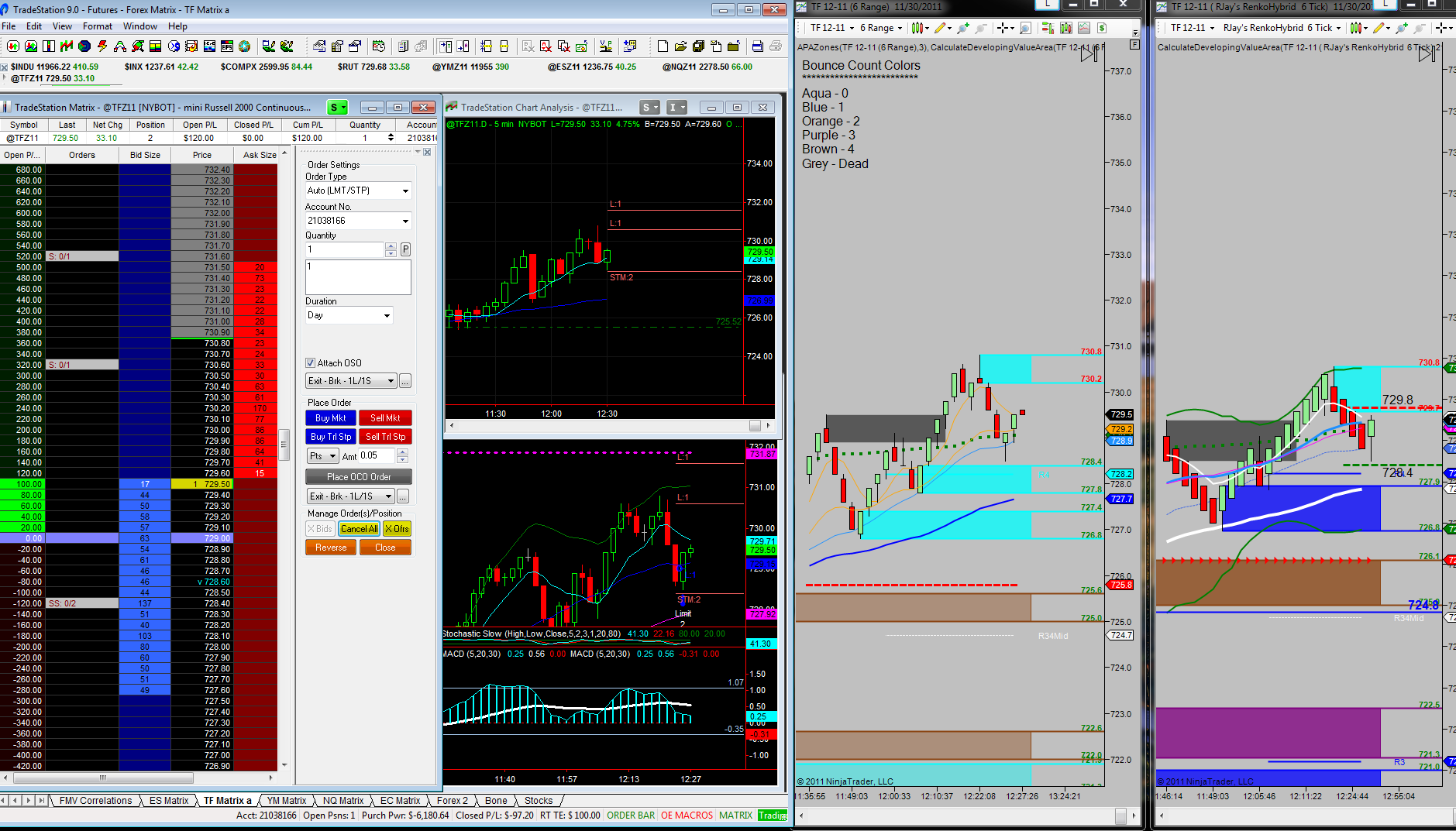The width and height of the screenshot is (1456, 831).
Task: Click pencil drawing tool in RenkoHybrid chart
Action: [1379, 28]
